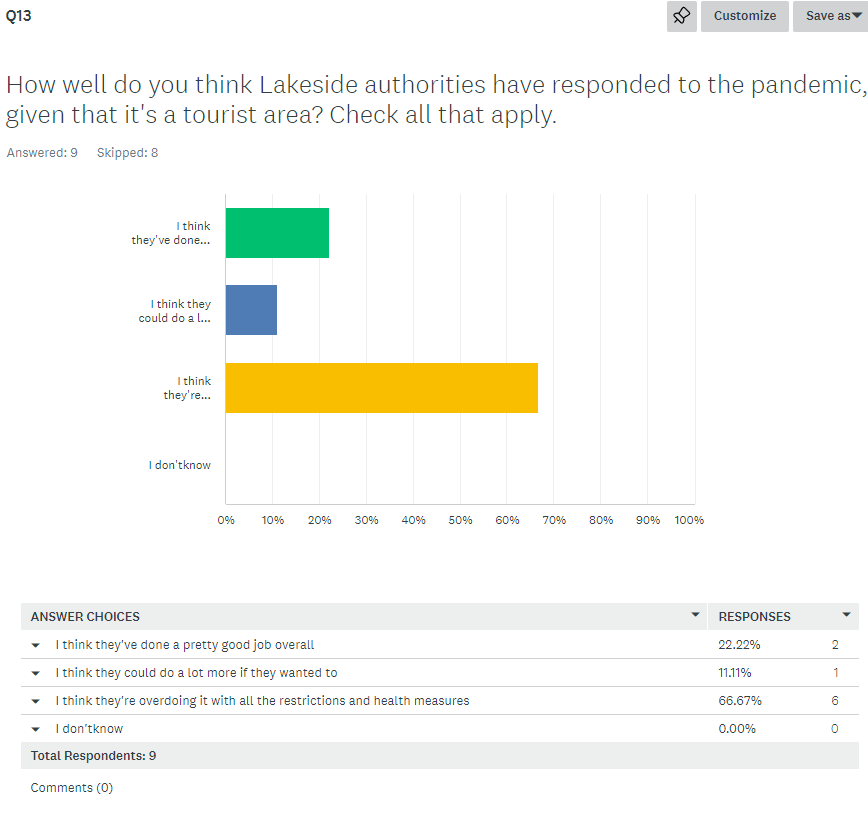Expand the 'pretty good job overall' row arrow
Viewport: 868px width, 831px height.
point(36,645)
